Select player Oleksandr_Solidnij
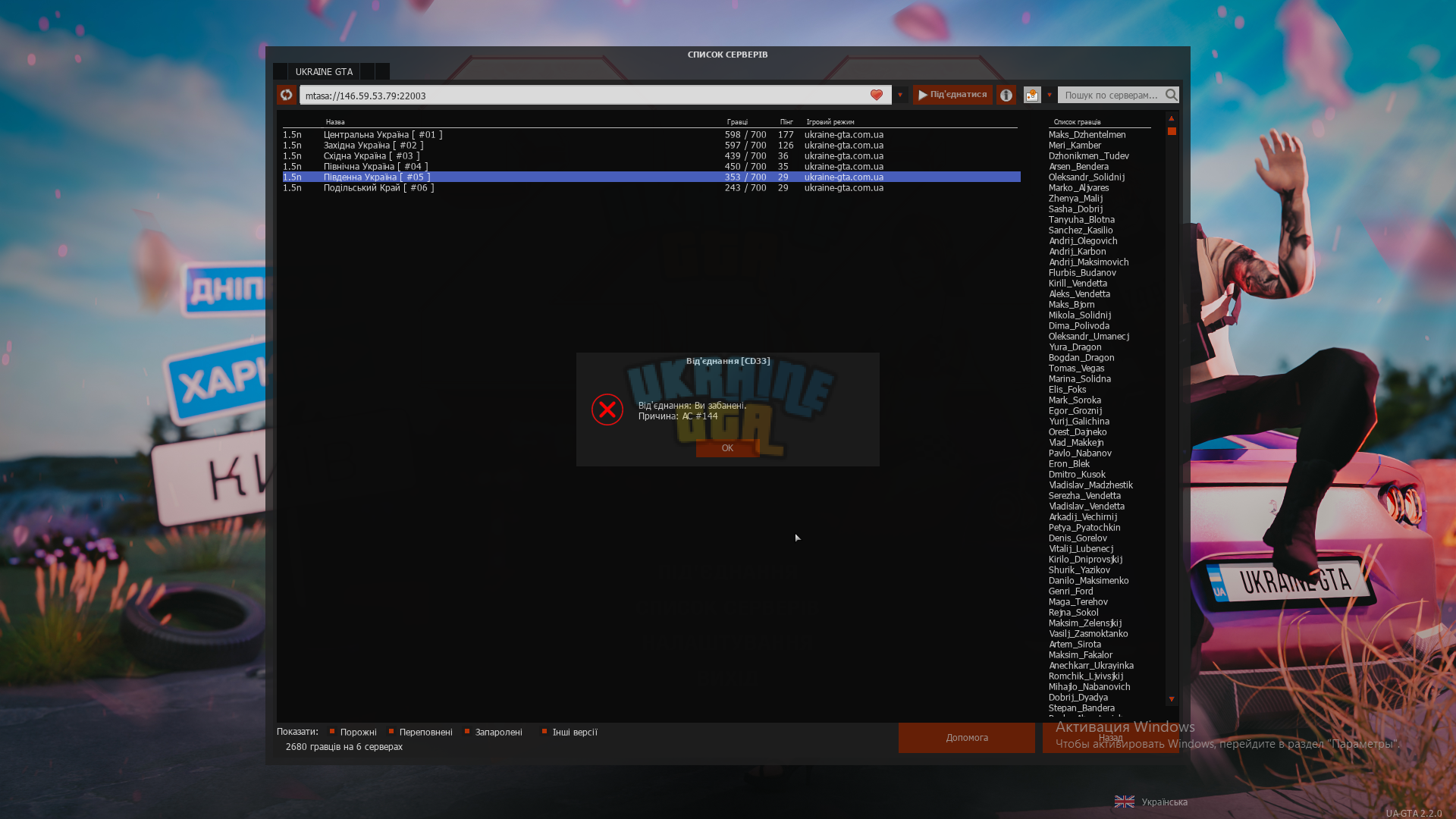1456x819 pixels. coord(1086,177)
